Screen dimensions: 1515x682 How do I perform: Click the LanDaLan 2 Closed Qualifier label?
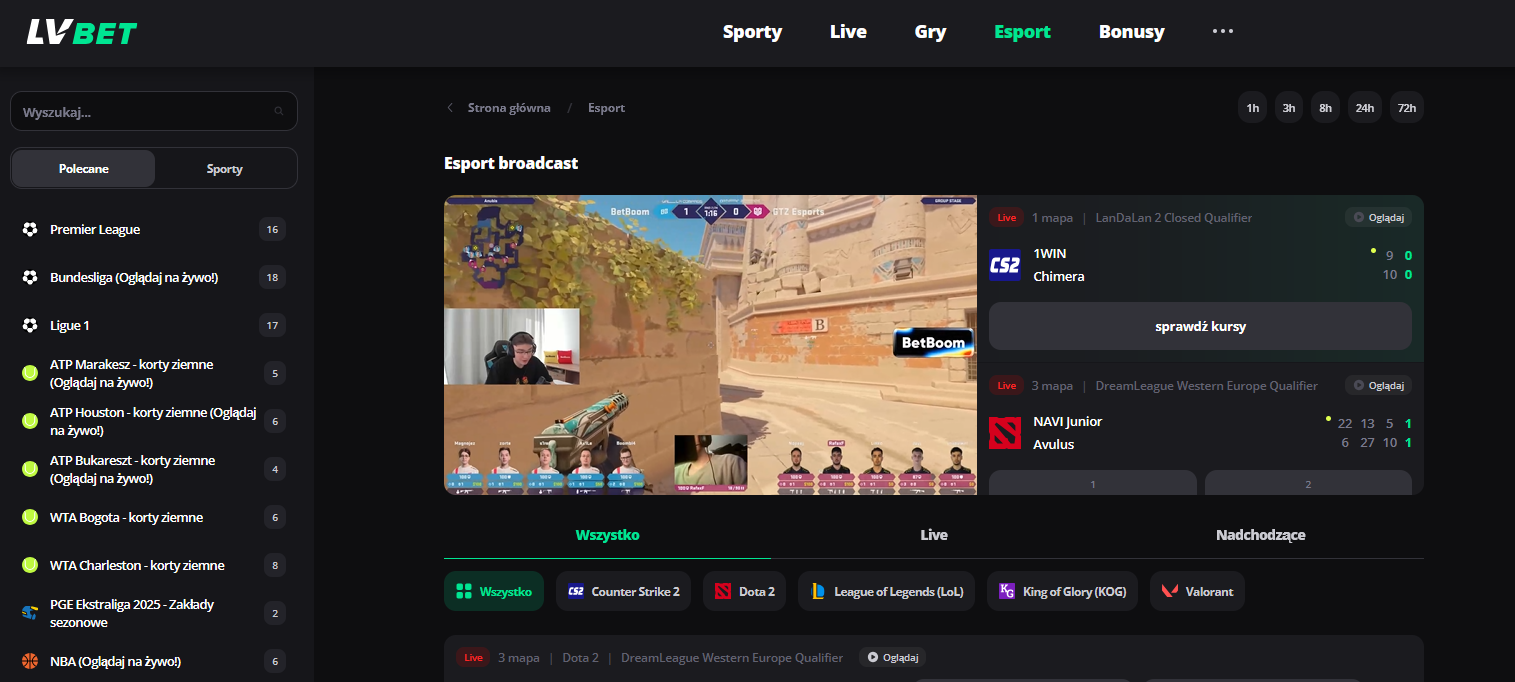tap(1174, 218)
